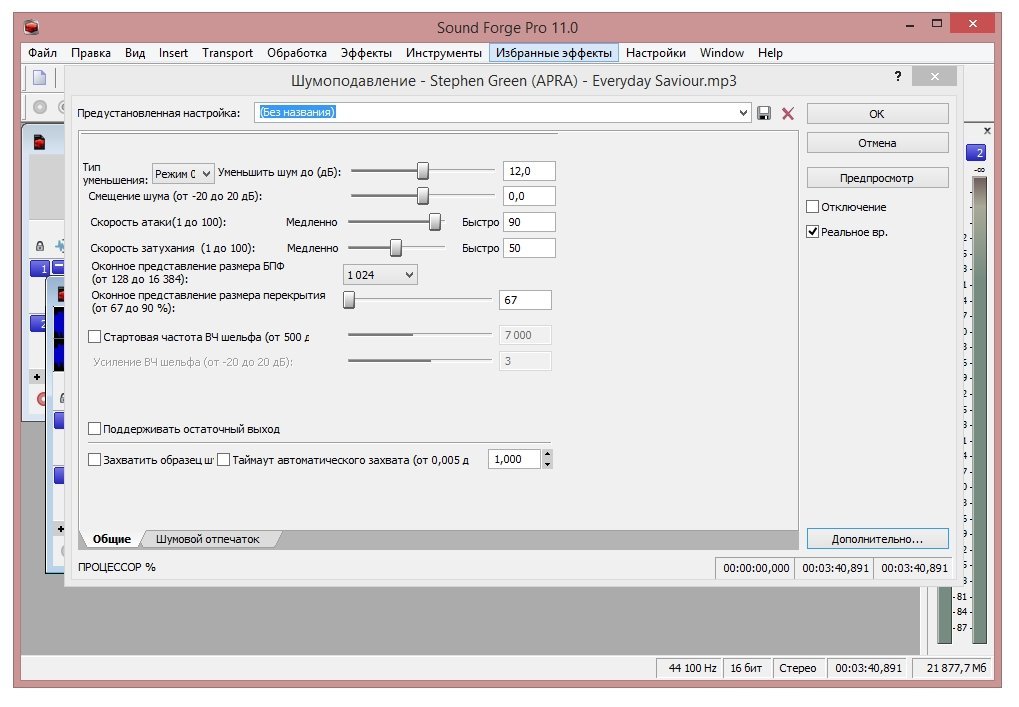The height and width of the screenshot is (707, 1019).
Task: Save the preset with the floppy disk icon
Action: pos(764,113)
